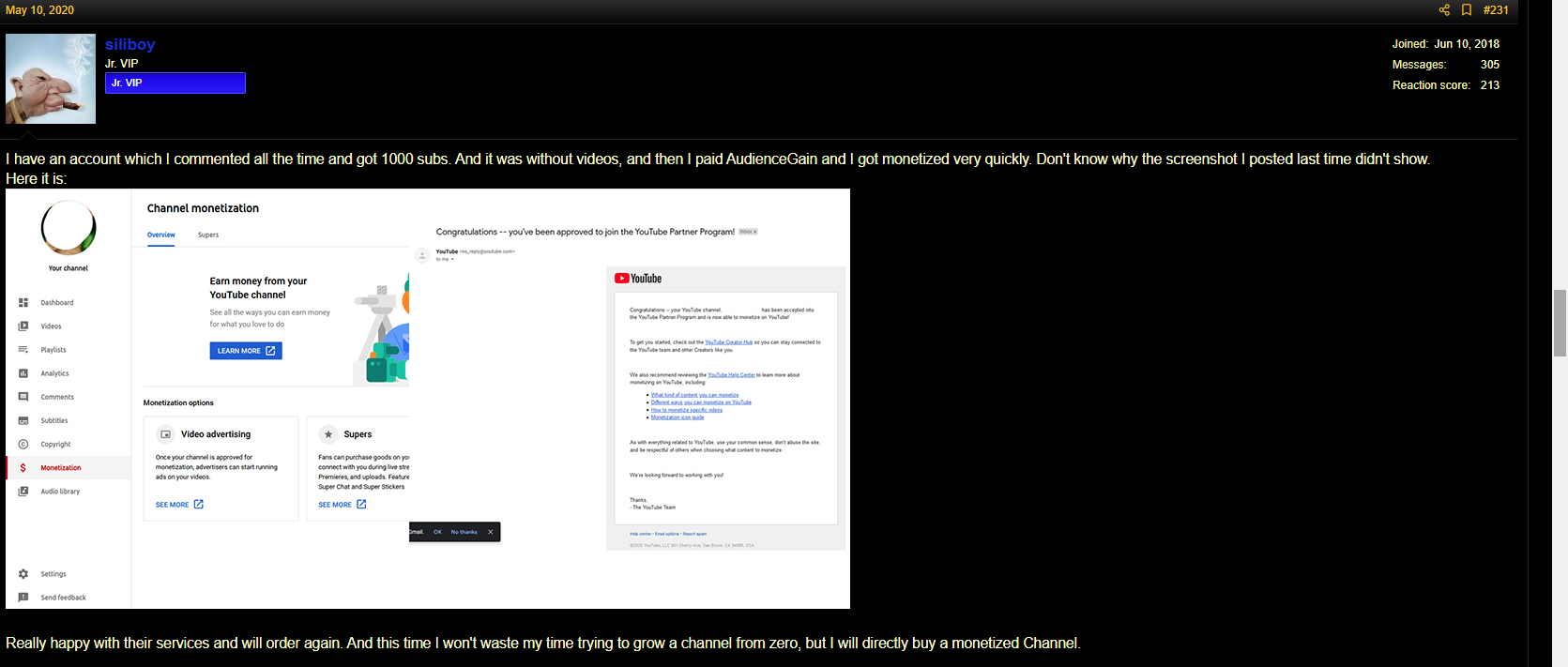
Task: Click siliboy's avatar picture
Action: (x=51, y=79)
